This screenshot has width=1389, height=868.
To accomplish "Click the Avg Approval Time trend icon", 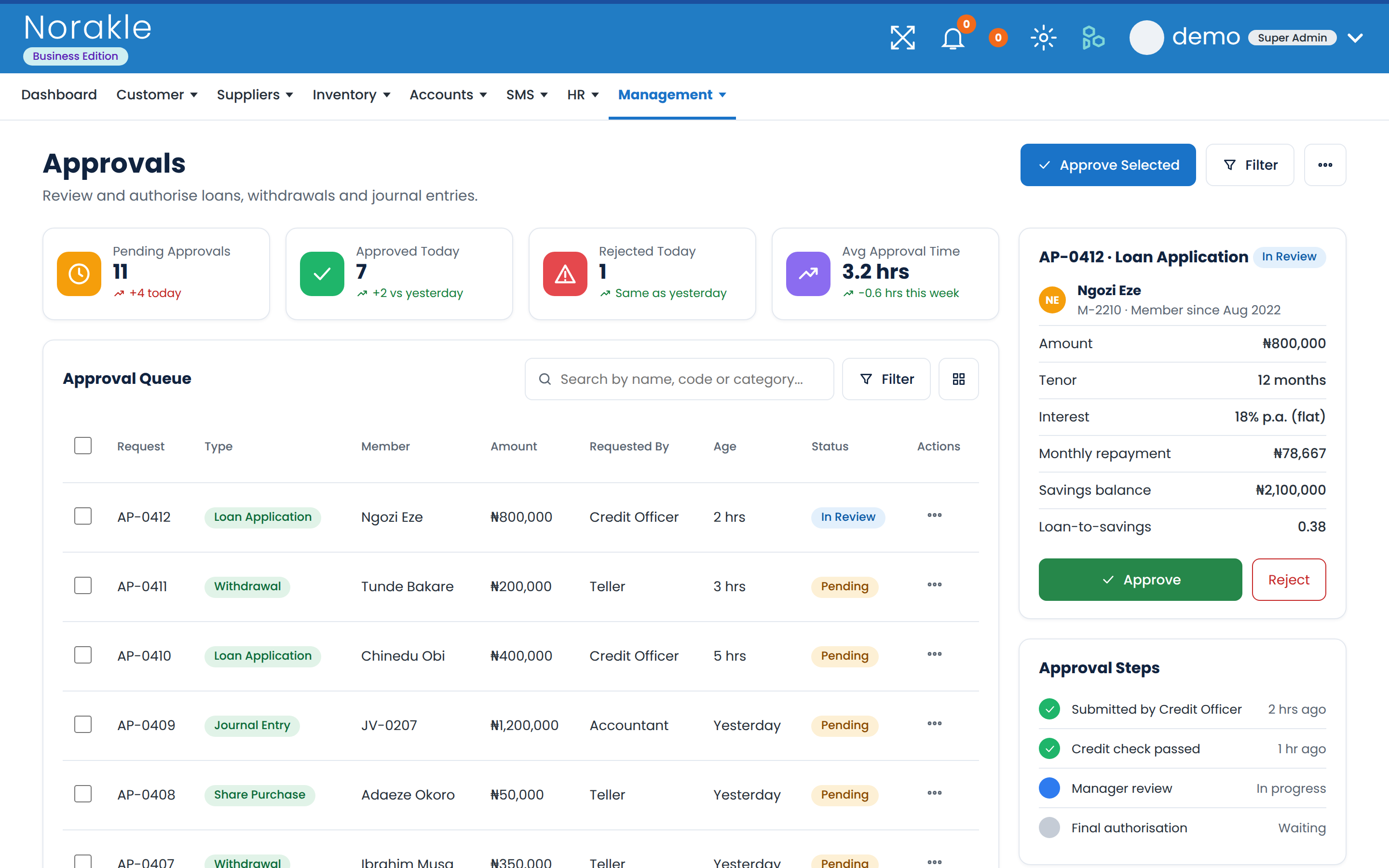I will 808,274.
